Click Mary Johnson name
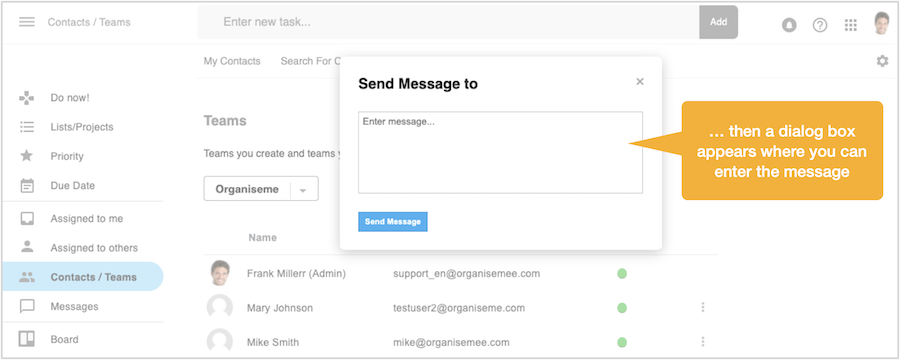 tap(280, 308)
